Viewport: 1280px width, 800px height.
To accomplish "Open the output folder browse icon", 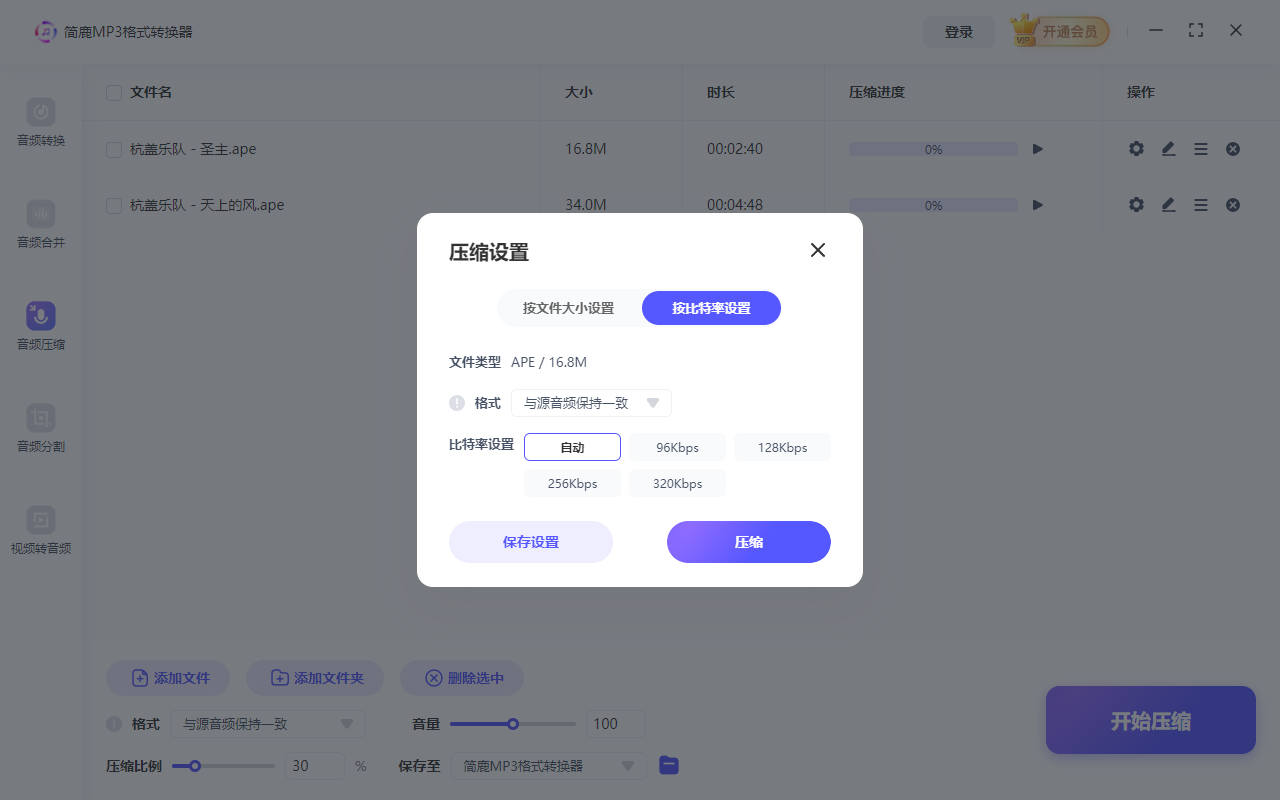I will tap(668, 765).
